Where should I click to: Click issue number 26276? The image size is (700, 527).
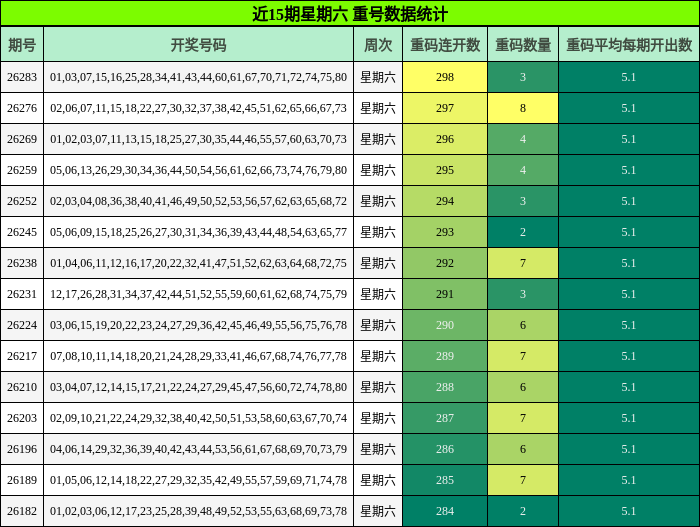click(x=22, y=108)
